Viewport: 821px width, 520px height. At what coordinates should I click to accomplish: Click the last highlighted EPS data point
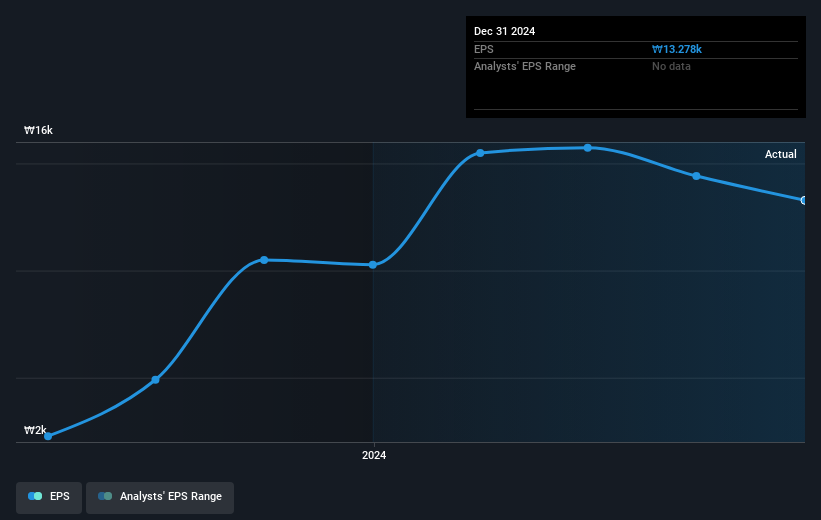pos(804,200)
